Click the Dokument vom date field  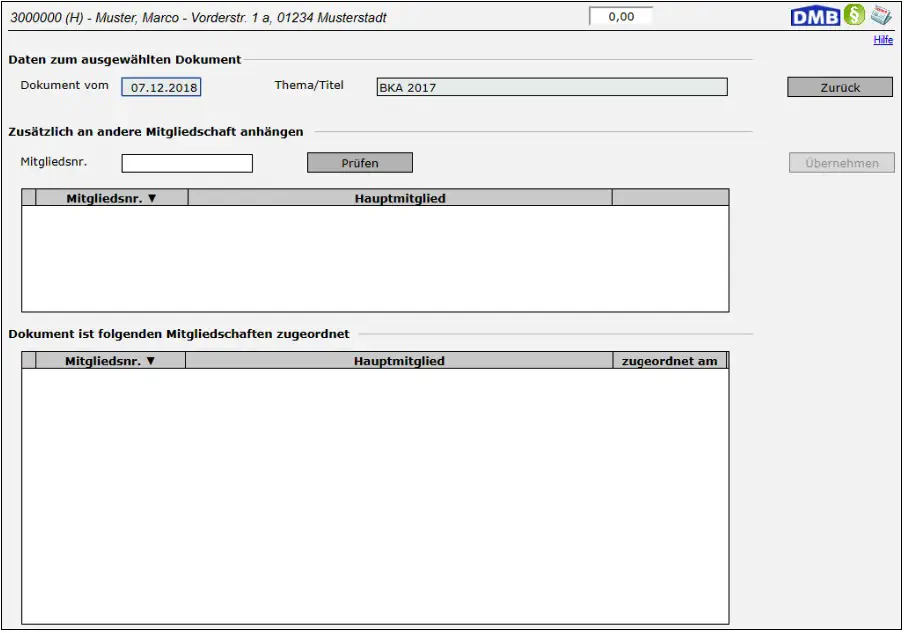pos(161,87)
